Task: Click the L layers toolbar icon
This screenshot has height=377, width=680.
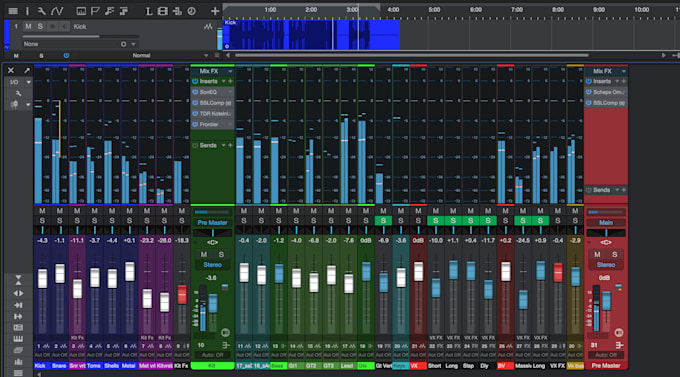Action: coord(148,11)
